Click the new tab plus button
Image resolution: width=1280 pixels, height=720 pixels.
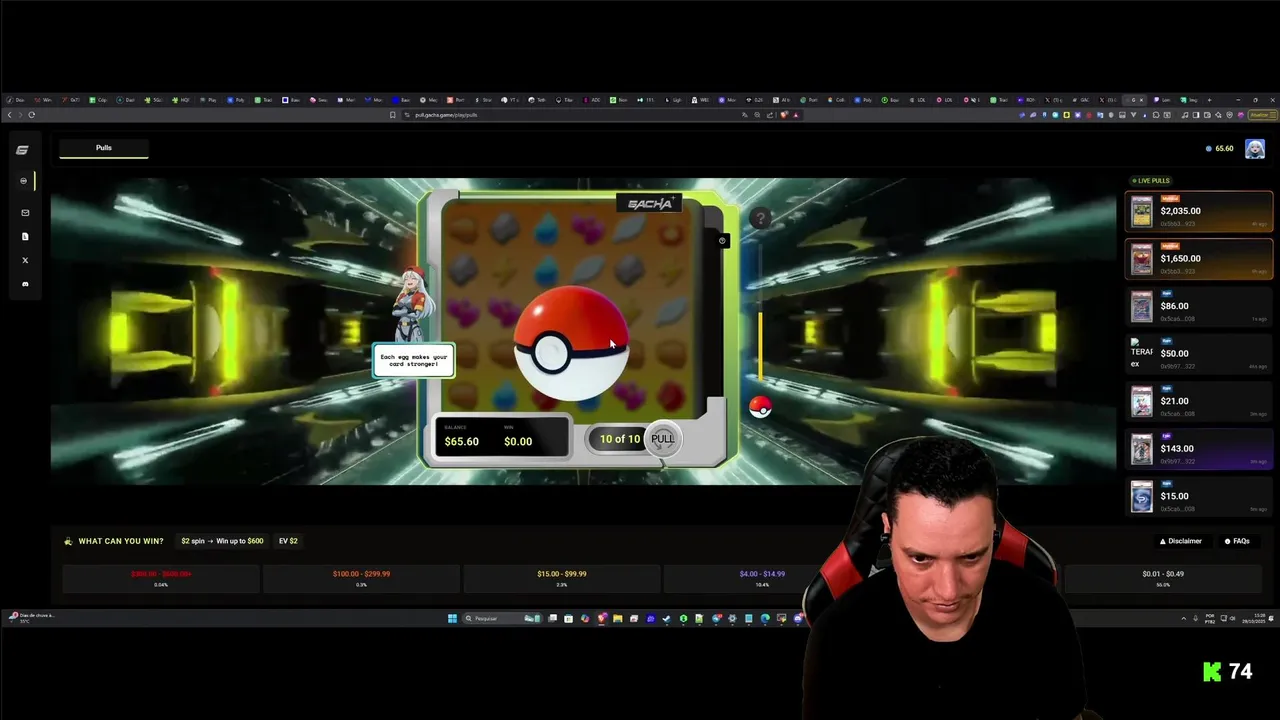[x=1208, y=100]
